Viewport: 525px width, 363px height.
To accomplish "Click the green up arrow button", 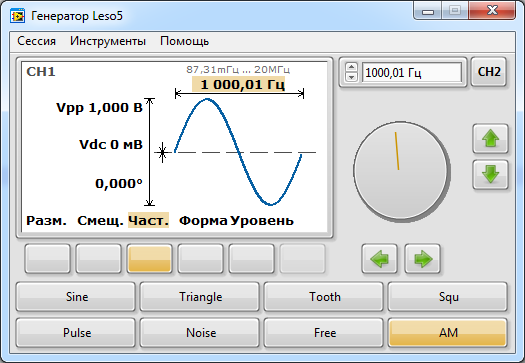I will 491,139.
